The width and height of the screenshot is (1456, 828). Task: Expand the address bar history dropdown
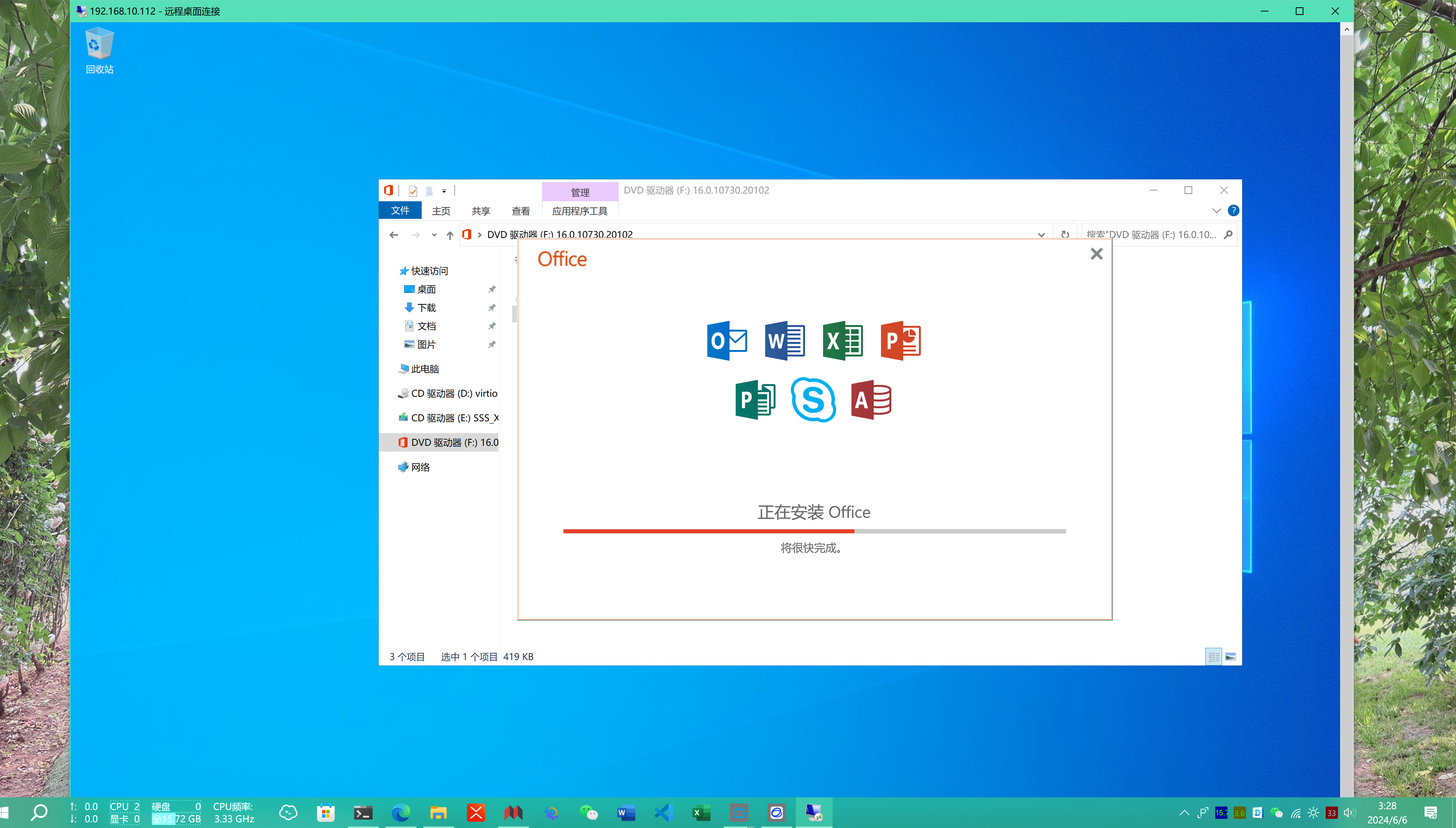pyautogui.click(x=1041, y=235)
